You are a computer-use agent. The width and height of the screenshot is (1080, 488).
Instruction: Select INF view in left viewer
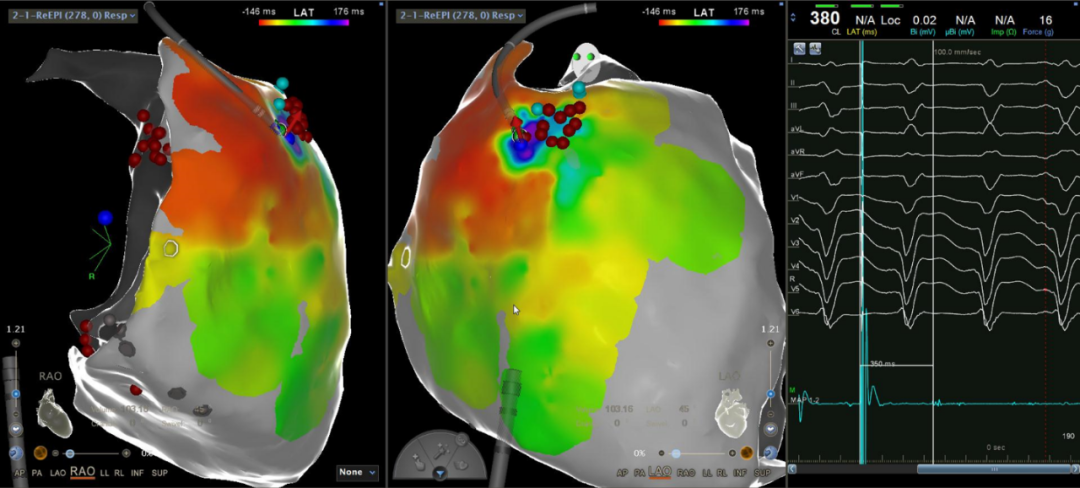coord(137,473)
